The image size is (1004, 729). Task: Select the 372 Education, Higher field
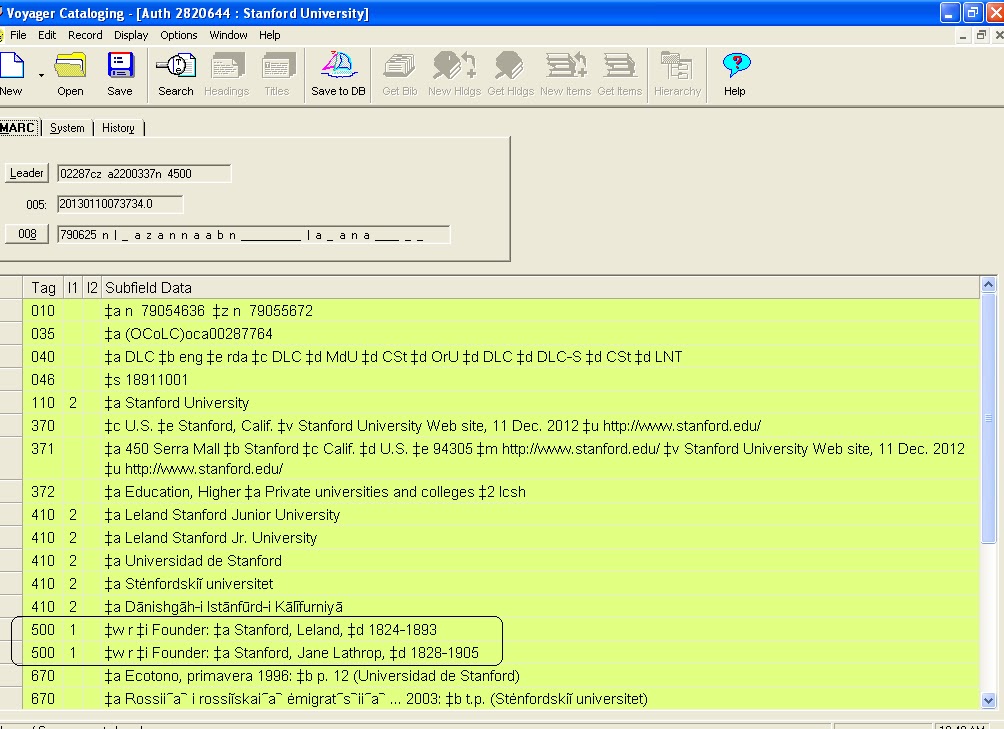[x=540, y=492]
